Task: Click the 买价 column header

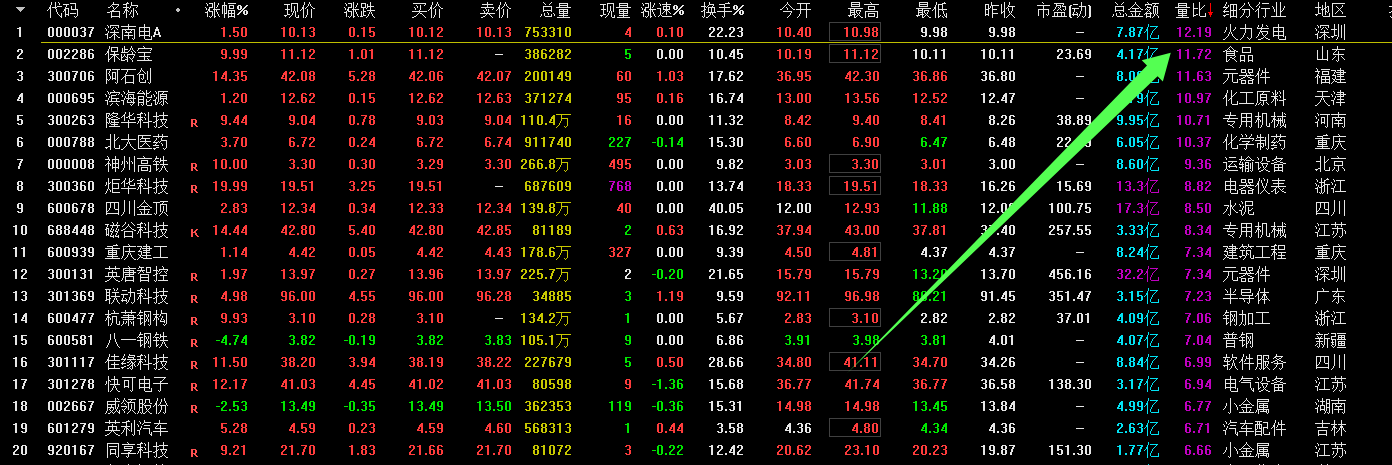Action: [x=428, y=11]
